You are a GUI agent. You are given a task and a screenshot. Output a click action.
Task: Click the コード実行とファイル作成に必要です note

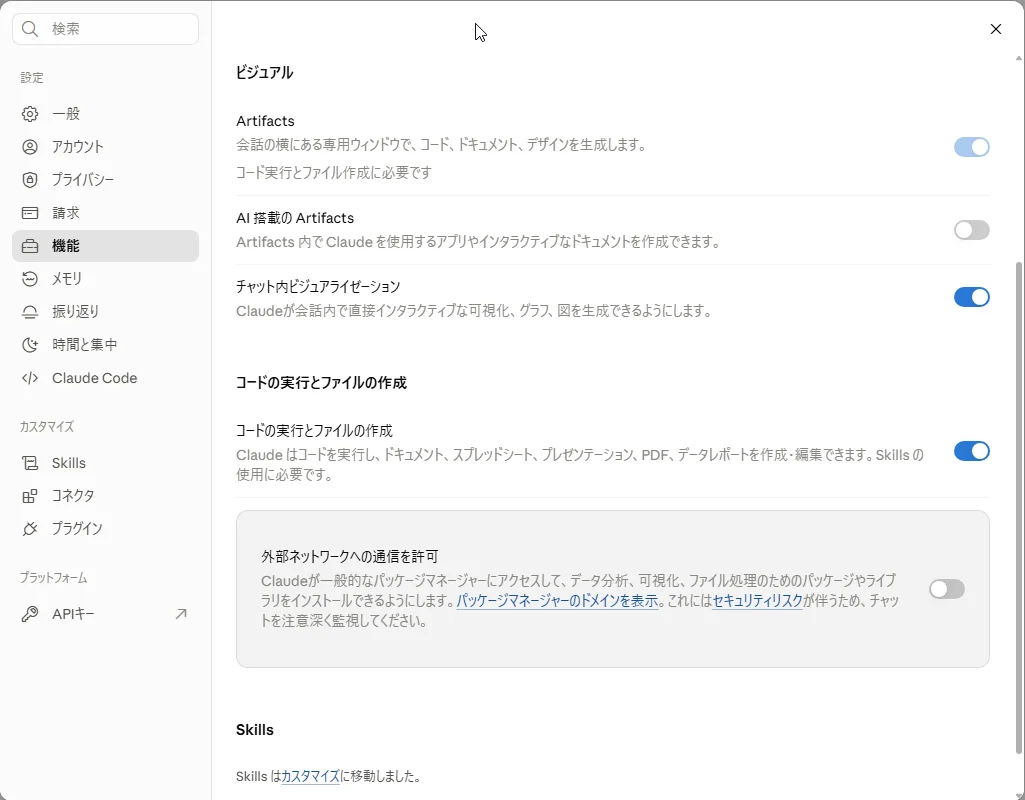(334, 173)
